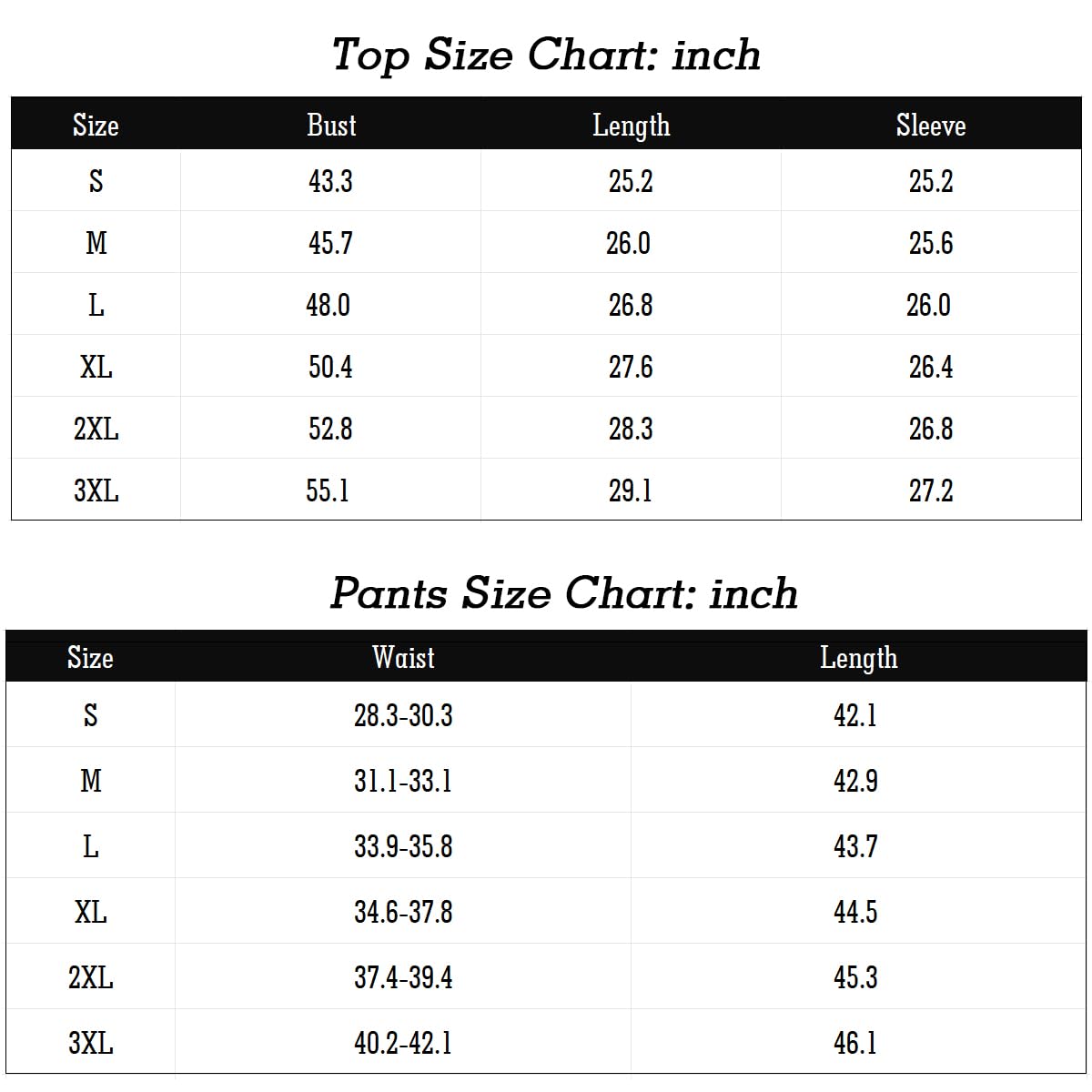Click the 45.7 bust measurement cell
The image size is (1092, 1092).
click(x=330, y=243)
